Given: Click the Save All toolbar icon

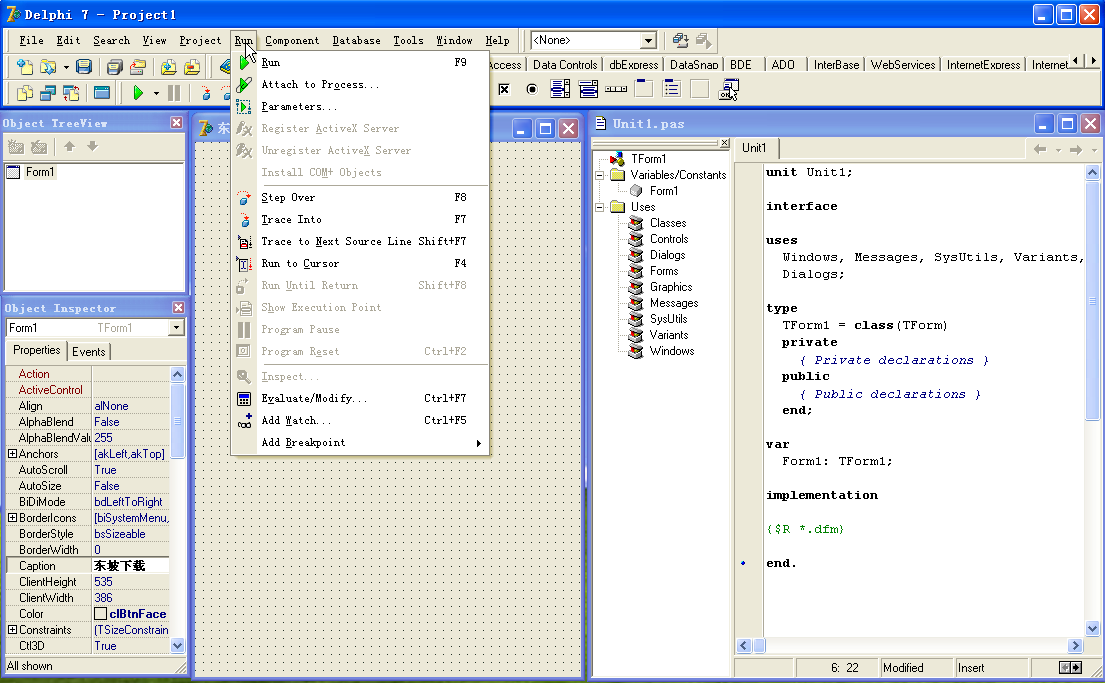Looking at the screenshot, I should click(114, 67).
